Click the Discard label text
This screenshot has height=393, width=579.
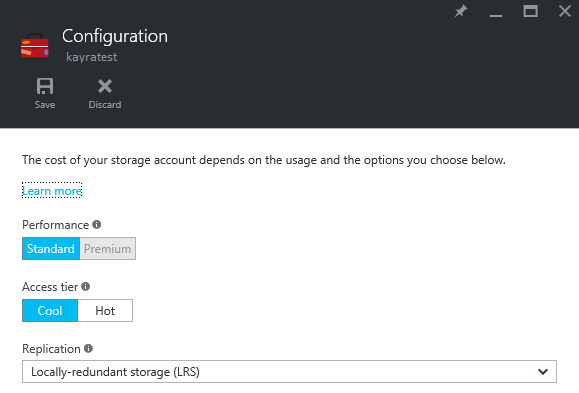pyautogui.click(x=105, y=105)
